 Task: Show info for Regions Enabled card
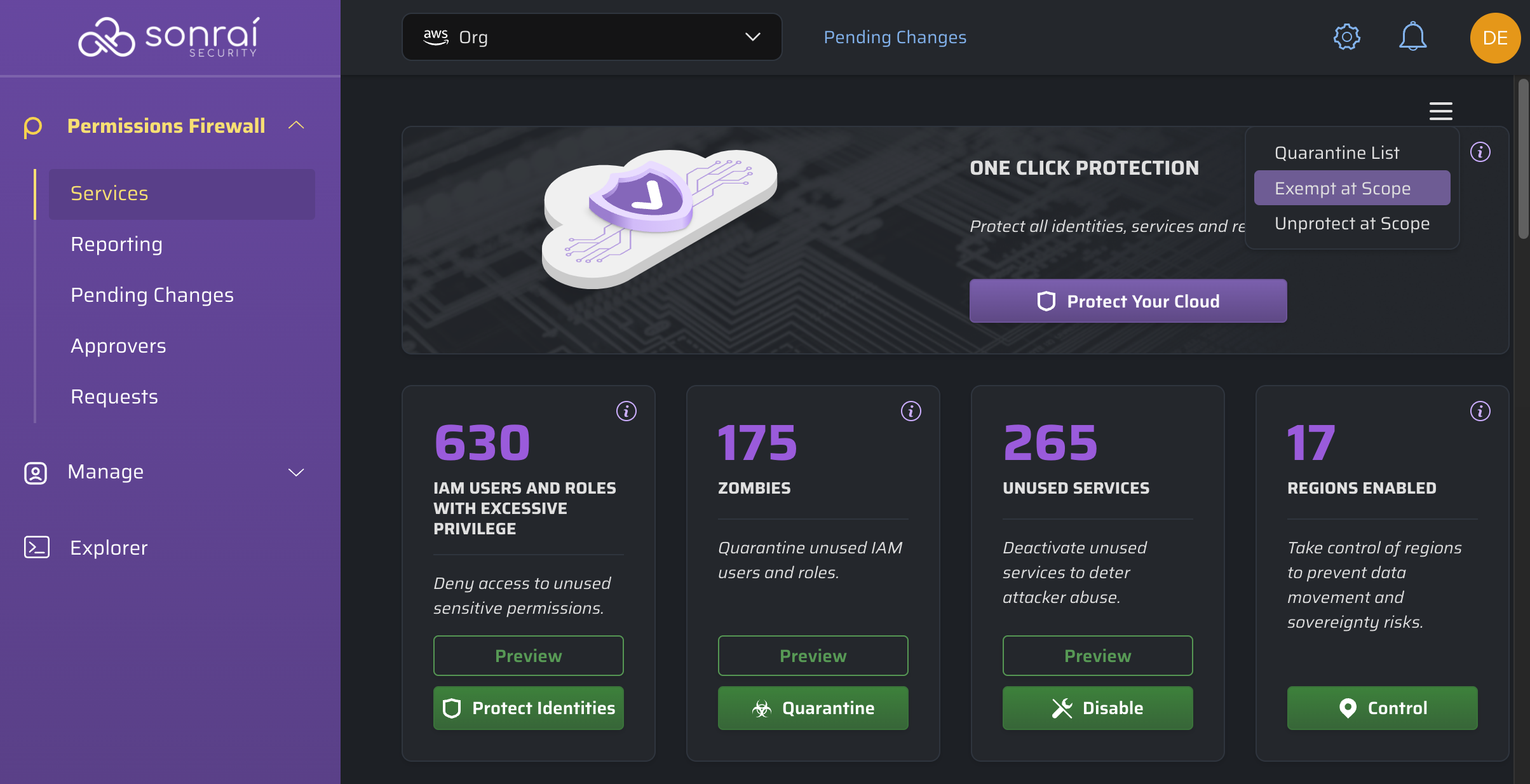coord(1480,411)
